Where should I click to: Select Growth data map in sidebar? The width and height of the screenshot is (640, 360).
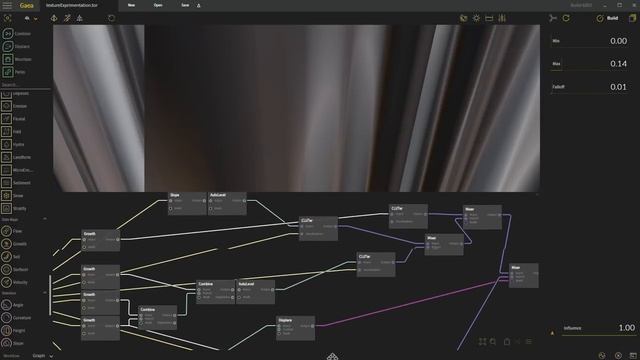(x=14, y=244)
